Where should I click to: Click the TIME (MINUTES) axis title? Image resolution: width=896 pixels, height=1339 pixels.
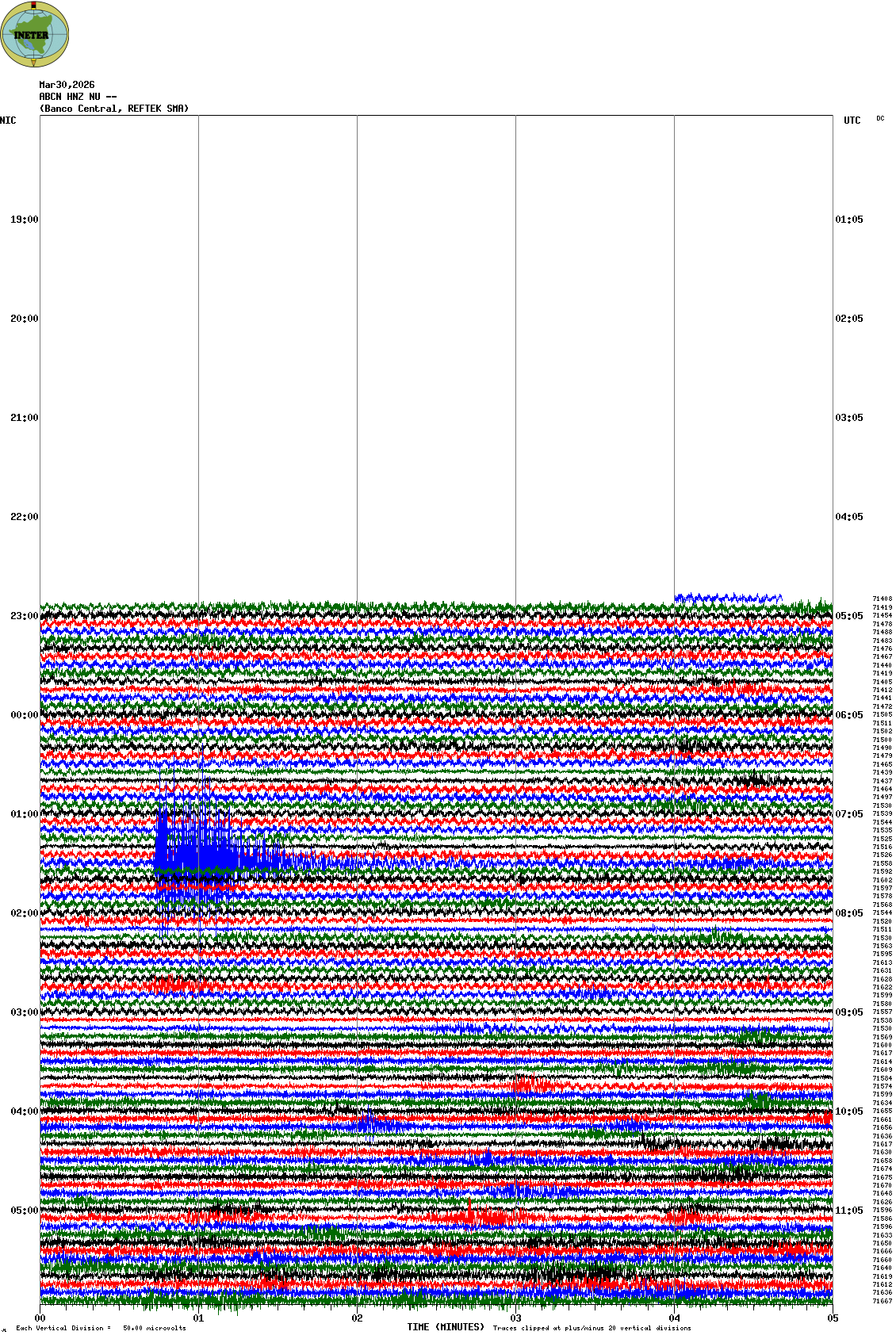coord(446,1327)
